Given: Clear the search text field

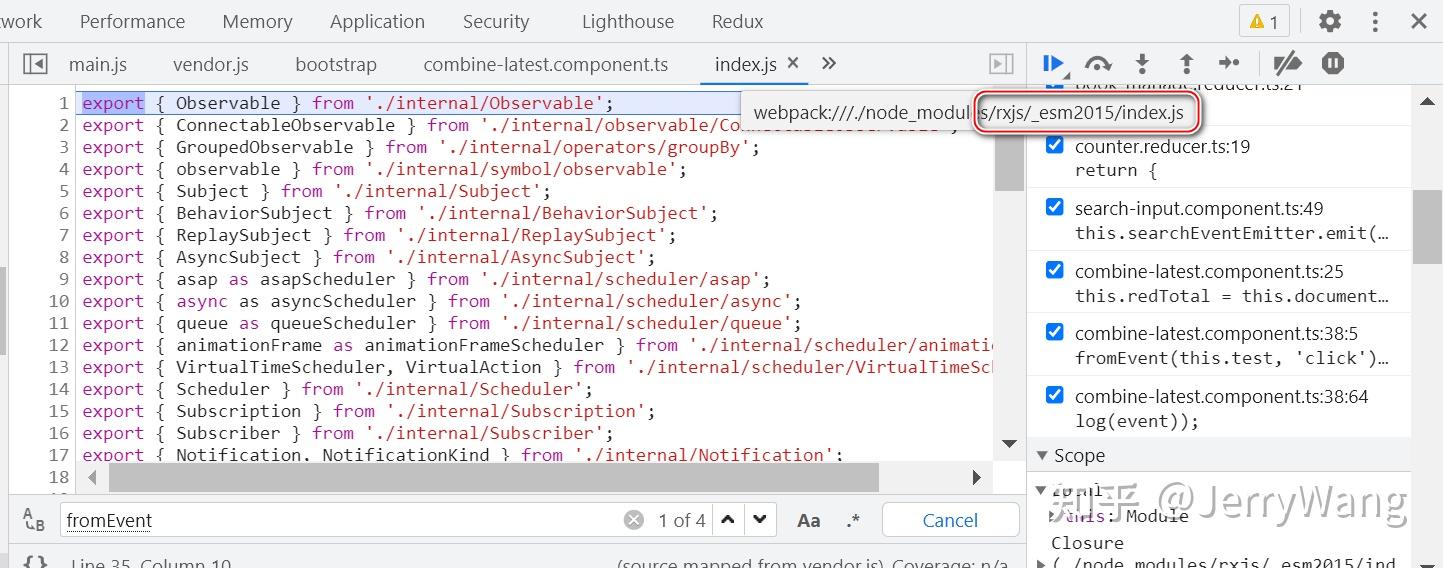Looking at the screenshot, I should [634, 520].
